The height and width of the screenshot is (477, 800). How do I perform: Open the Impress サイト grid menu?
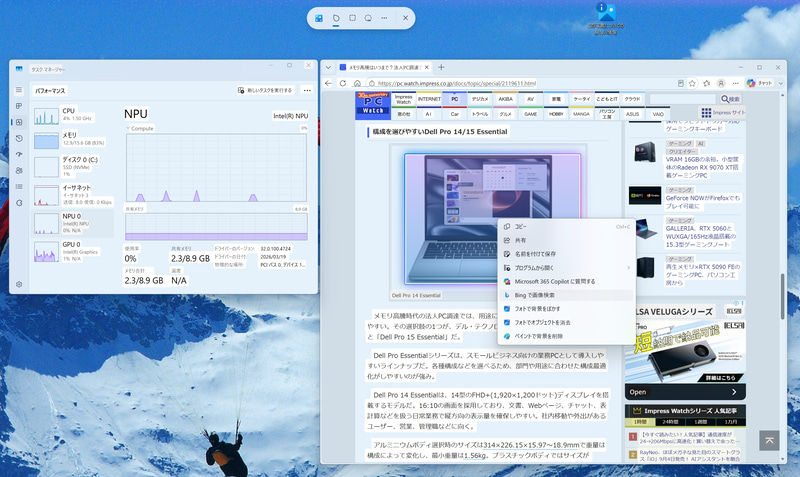coord(723,112)
